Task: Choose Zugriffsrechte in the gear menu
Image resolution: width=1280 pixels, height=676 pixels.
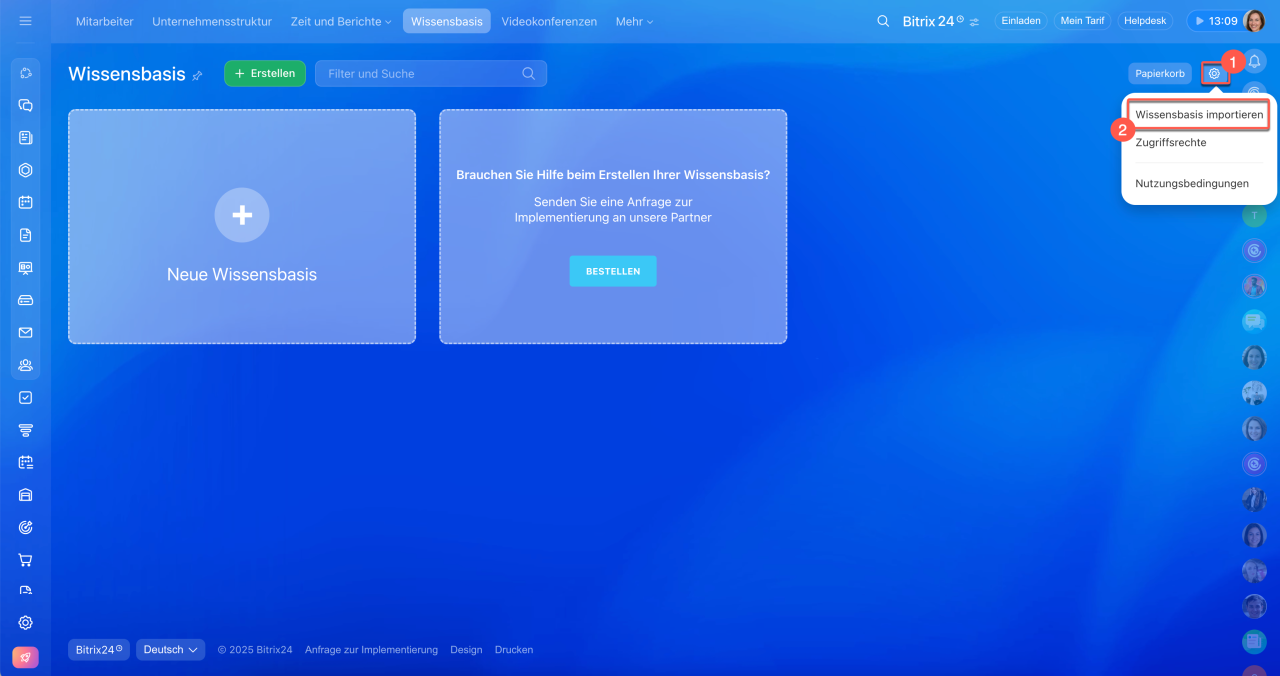Action: [x=1171, y=143]
